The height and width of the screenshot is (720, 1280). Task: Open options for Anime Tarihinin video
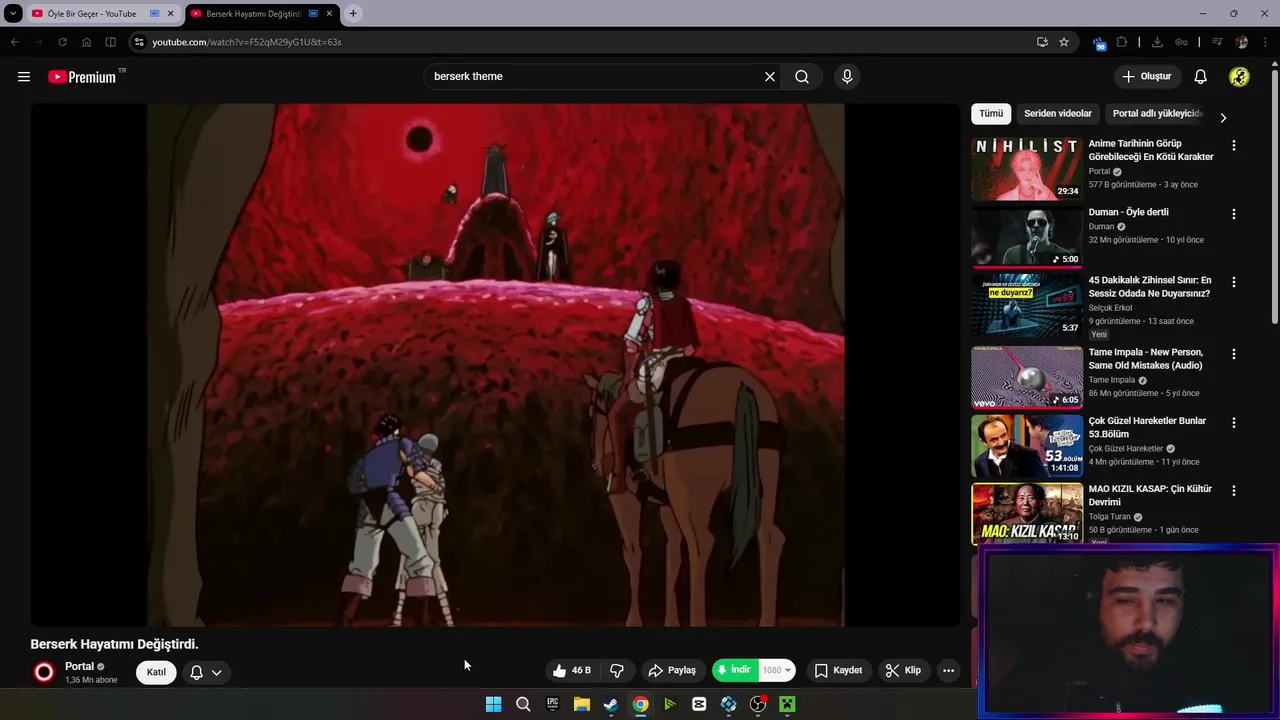(x=1233, y=146)
